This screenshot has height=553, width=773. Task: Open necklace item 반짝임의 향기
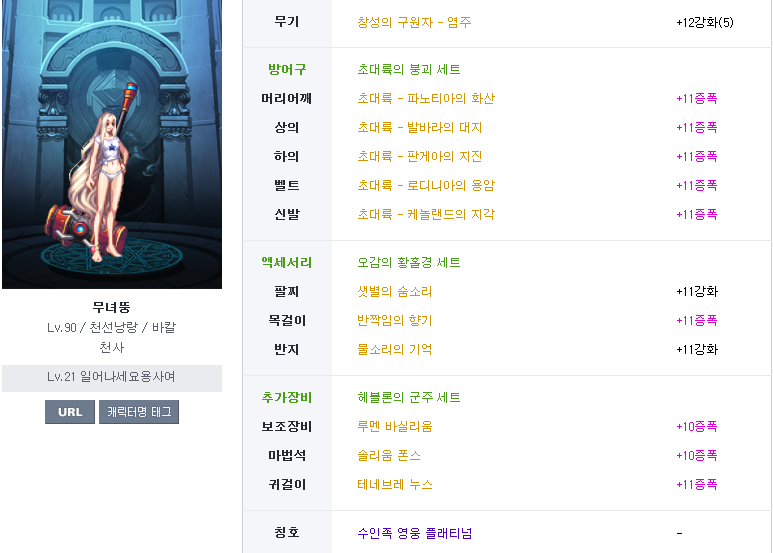[394, 321]
